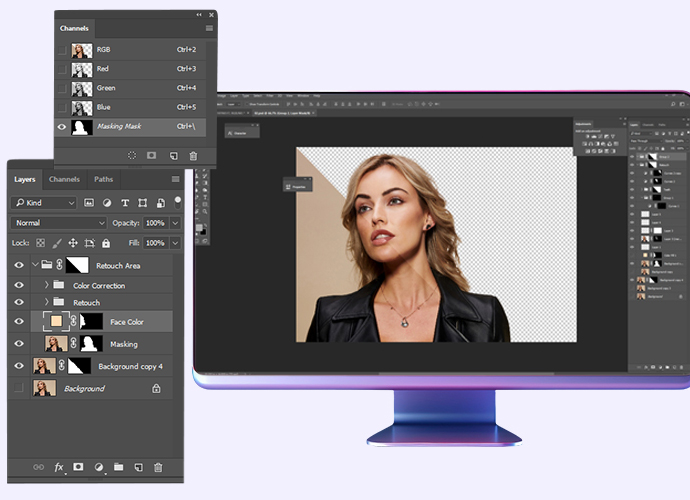This screenshot has width=690, height=500.
Task: Click the add layer style fx icon
Action: coord(58,467)
